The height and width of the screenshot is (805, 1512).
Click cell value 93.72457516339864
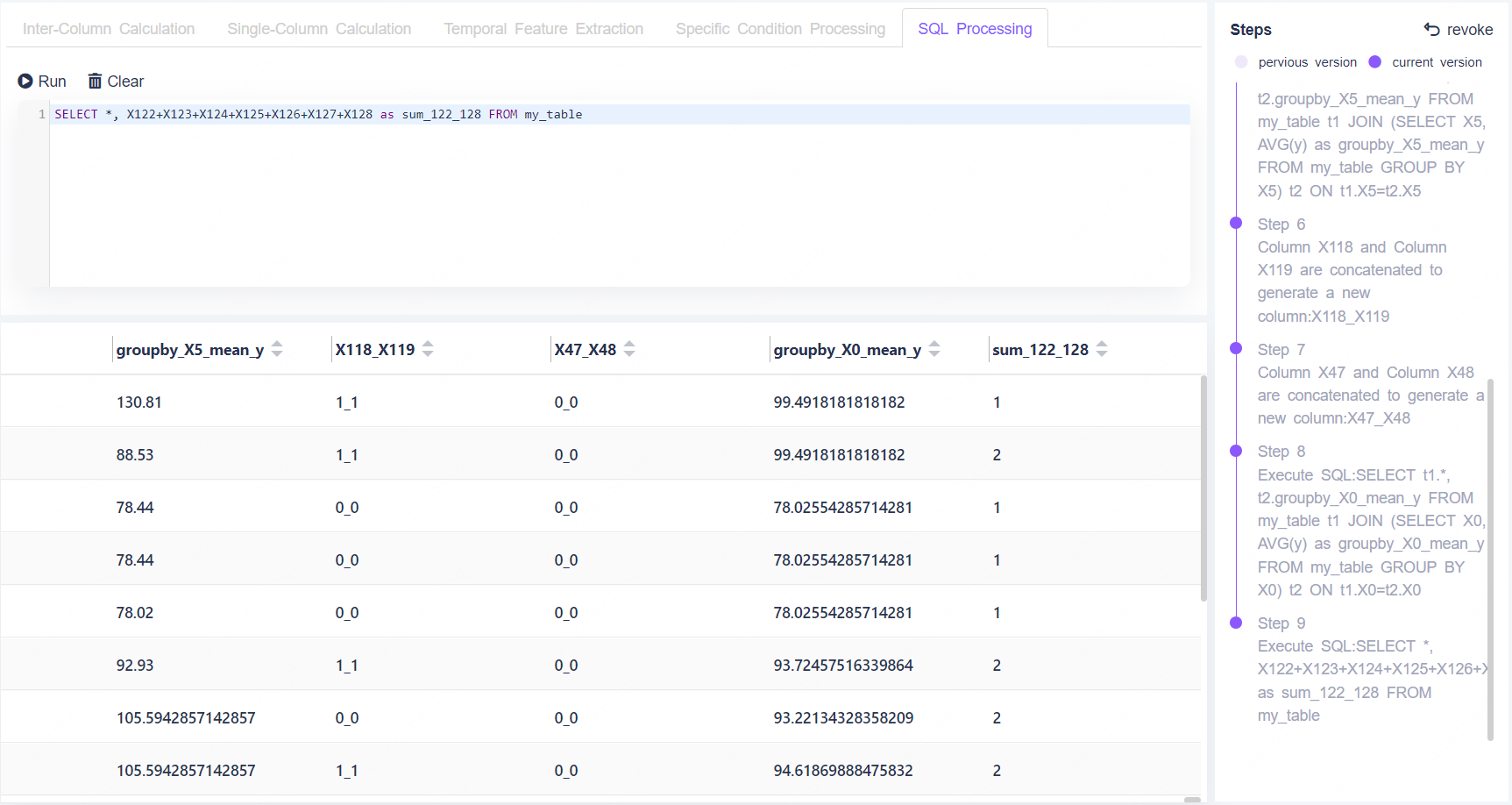tap(843, 666)
